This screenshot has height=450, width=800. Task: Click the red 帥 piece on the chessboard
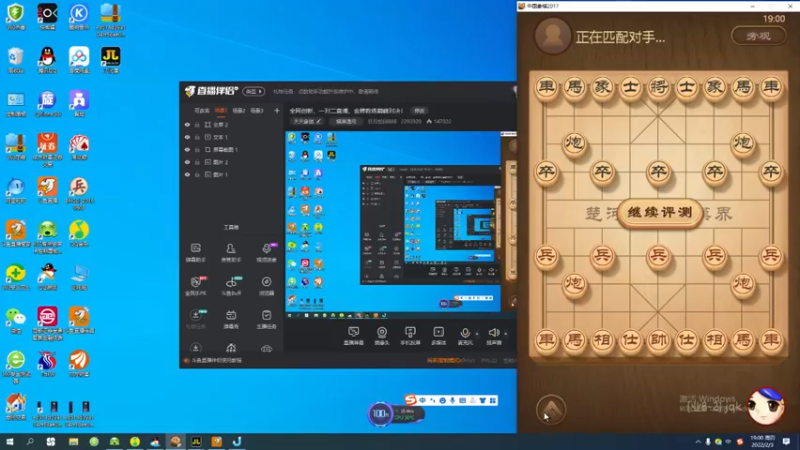click(x=658, y=339)
